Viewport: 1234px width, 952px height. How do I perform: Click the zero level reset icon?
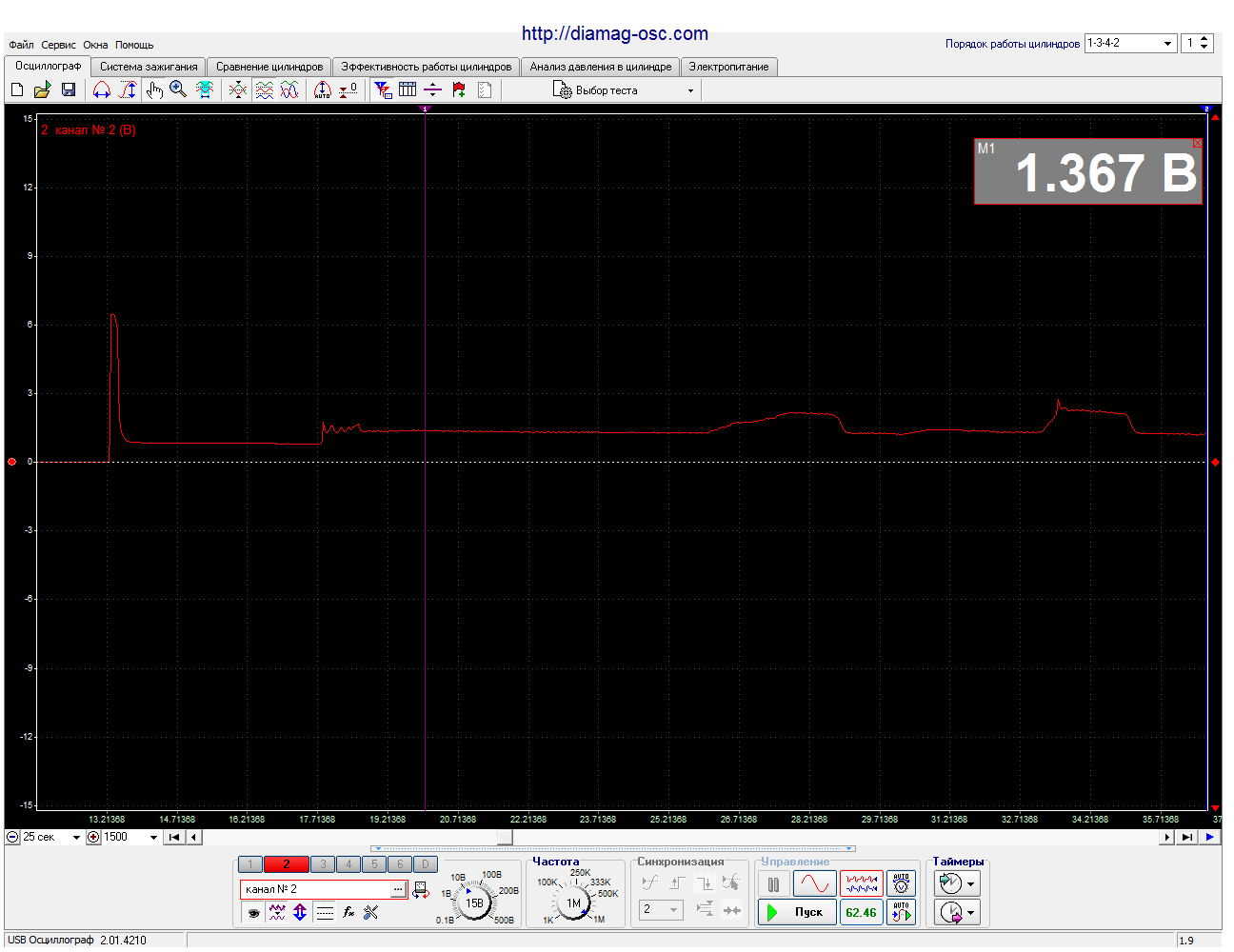pyautogui.click(x=348, y=89)
